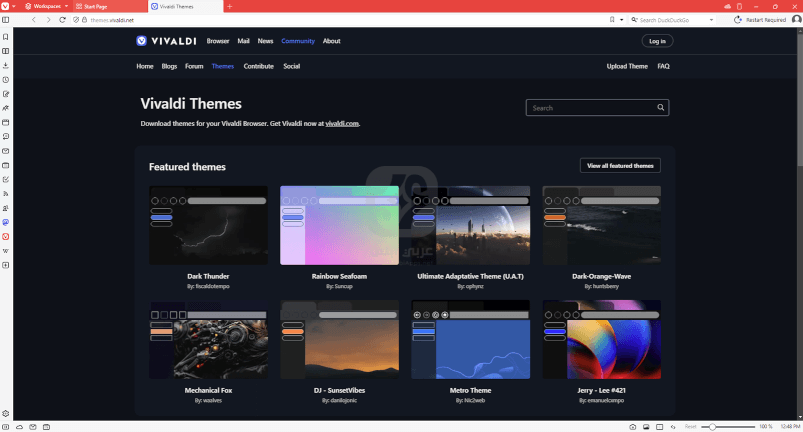The image size is (803, 432).
Task: Select the Vivaldi Themes tab
Action: pyautogui.click(x=186, y=7)
